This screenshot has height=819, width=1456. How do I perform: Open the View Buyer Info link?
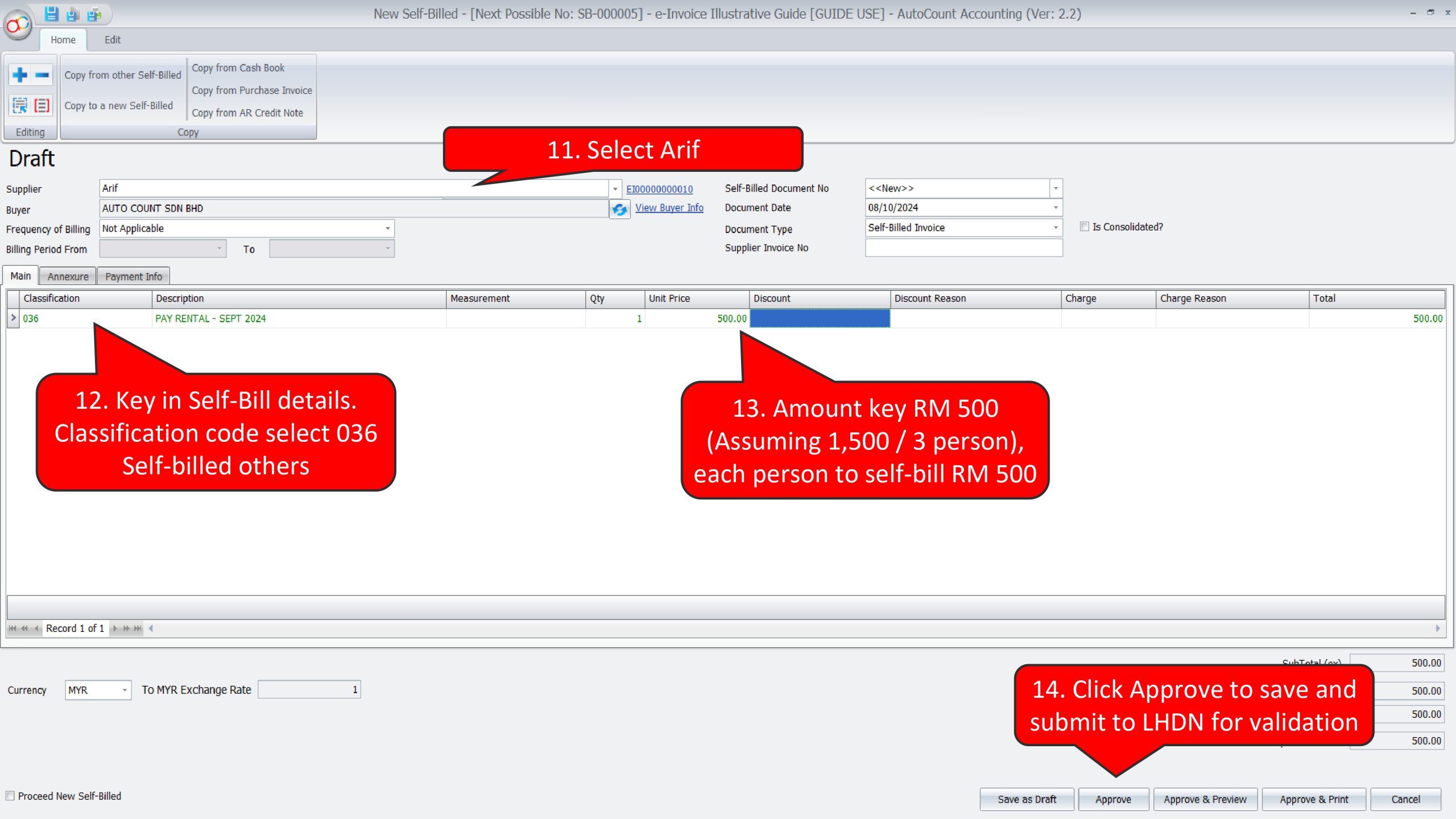669,208
